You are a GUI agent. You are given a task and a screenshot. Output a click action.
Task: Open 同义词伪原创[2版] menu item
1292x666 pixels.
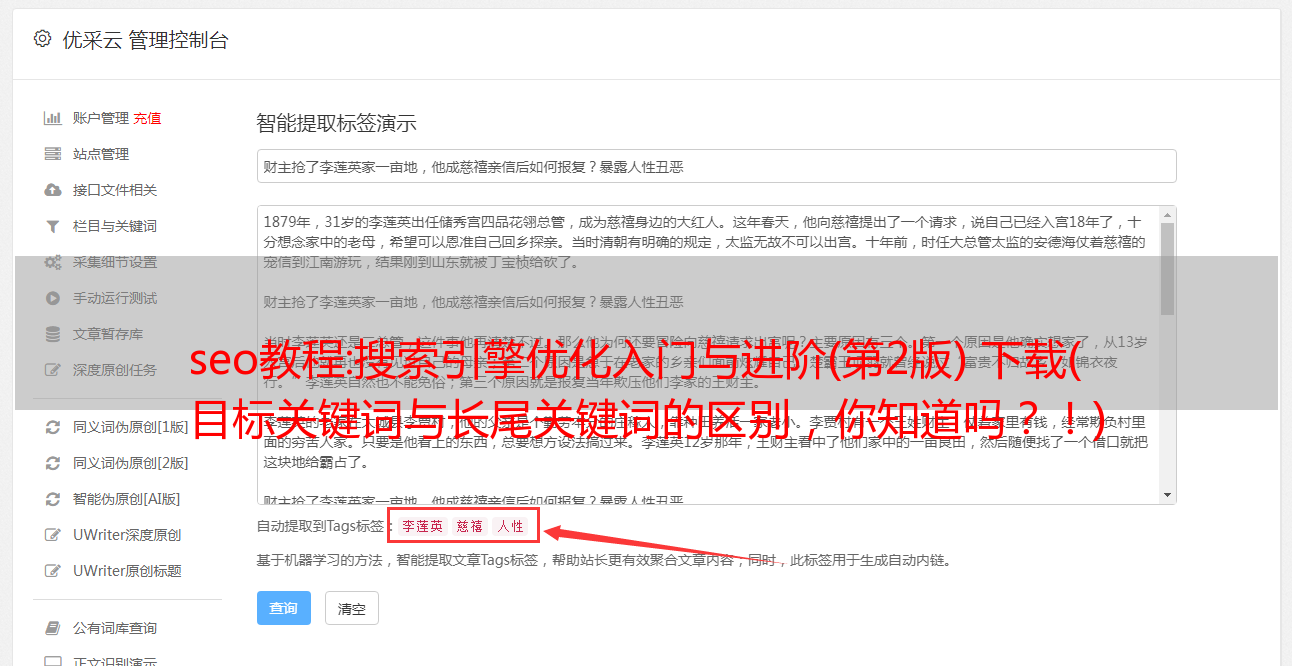click(x=130, y=463)
